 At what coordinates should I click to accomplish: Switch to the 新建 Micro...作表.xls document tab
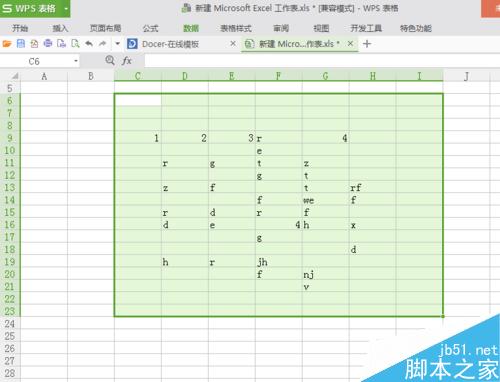click(299, 44)
